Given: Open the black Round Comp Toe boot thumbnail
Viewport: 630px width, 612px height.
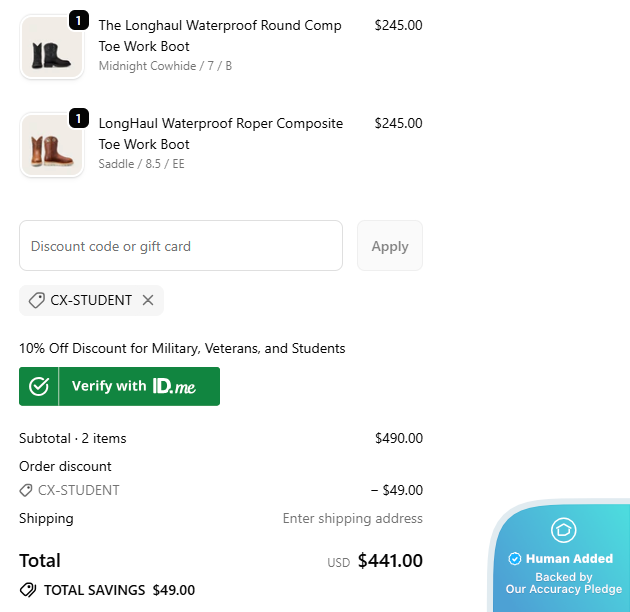Looking at the screenshot, I should pos(51,47).
